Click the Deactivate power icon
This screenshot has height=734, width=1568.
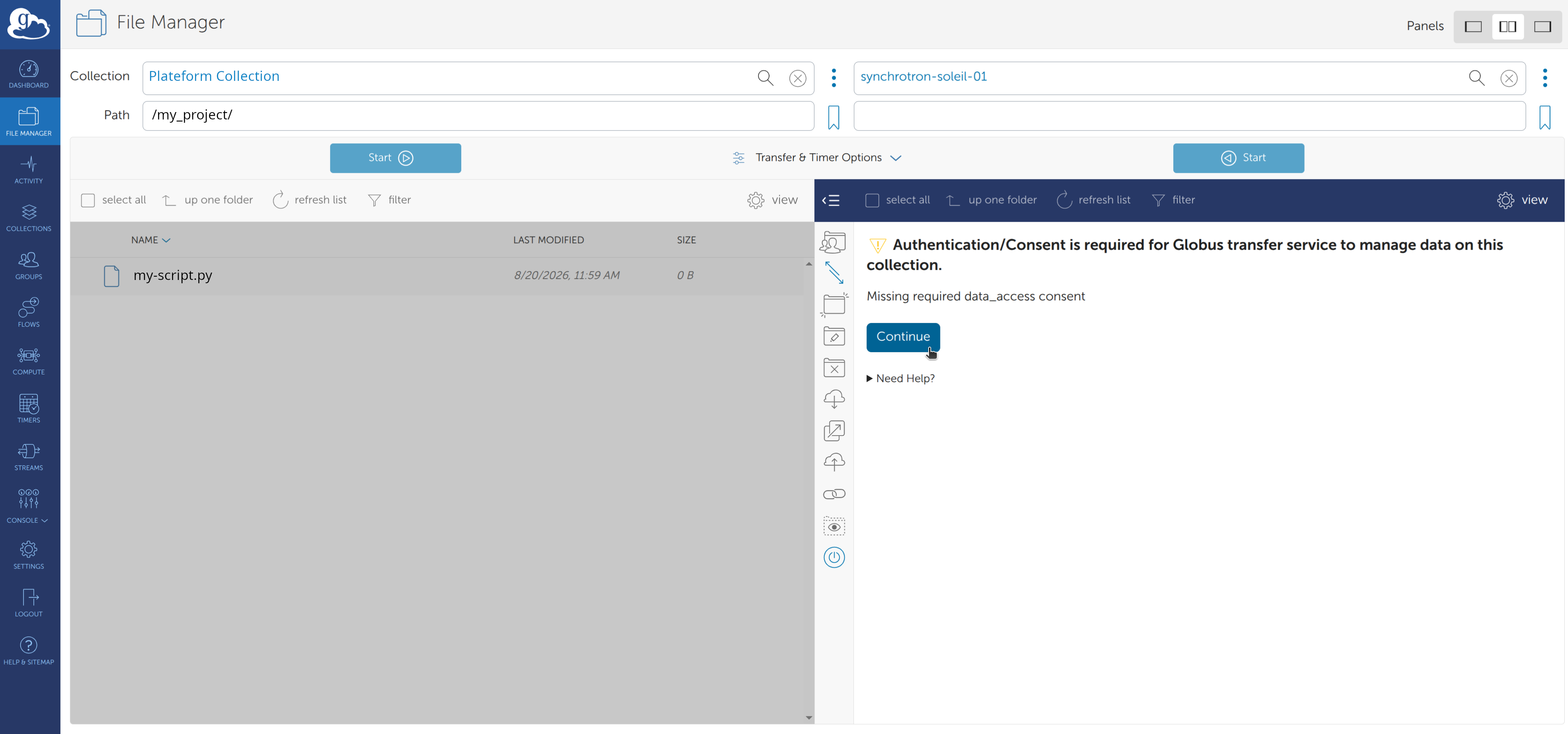834,557
